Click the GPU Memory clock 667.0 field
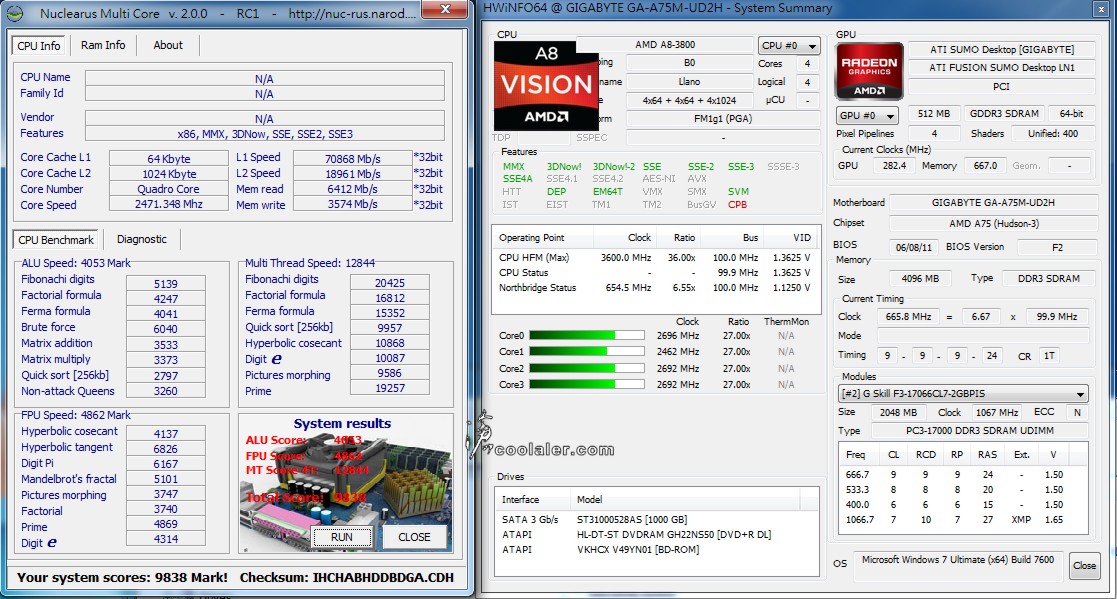1117x599 pixels. pos(985,165)
